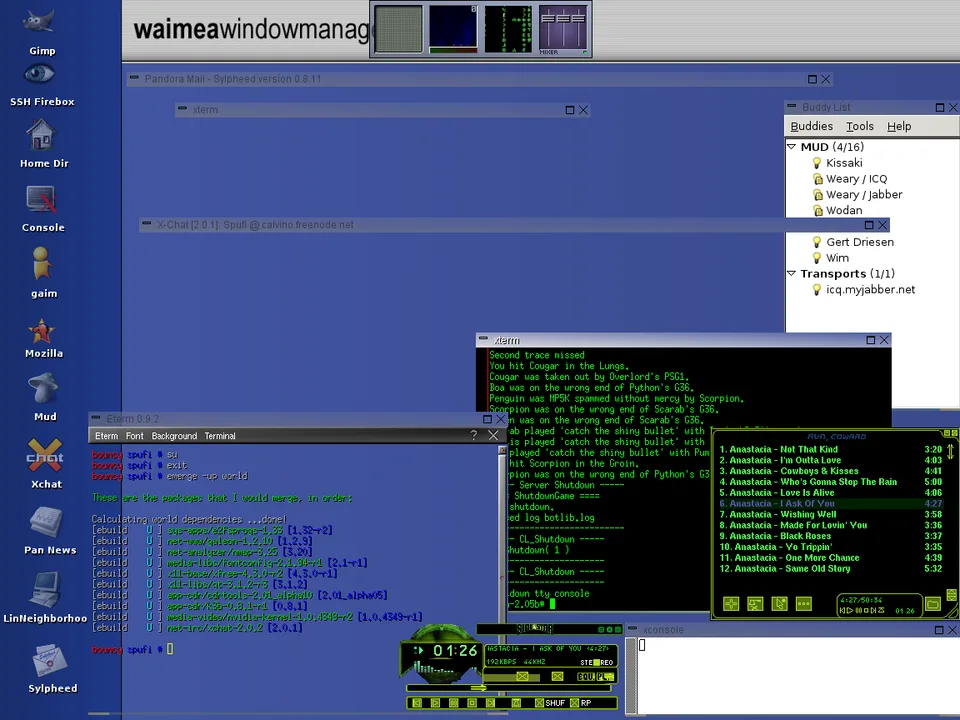Viewport: 960px width, 720px height.
Task: Click the blue CPU monitor dockapp
Action: point(453,29)
